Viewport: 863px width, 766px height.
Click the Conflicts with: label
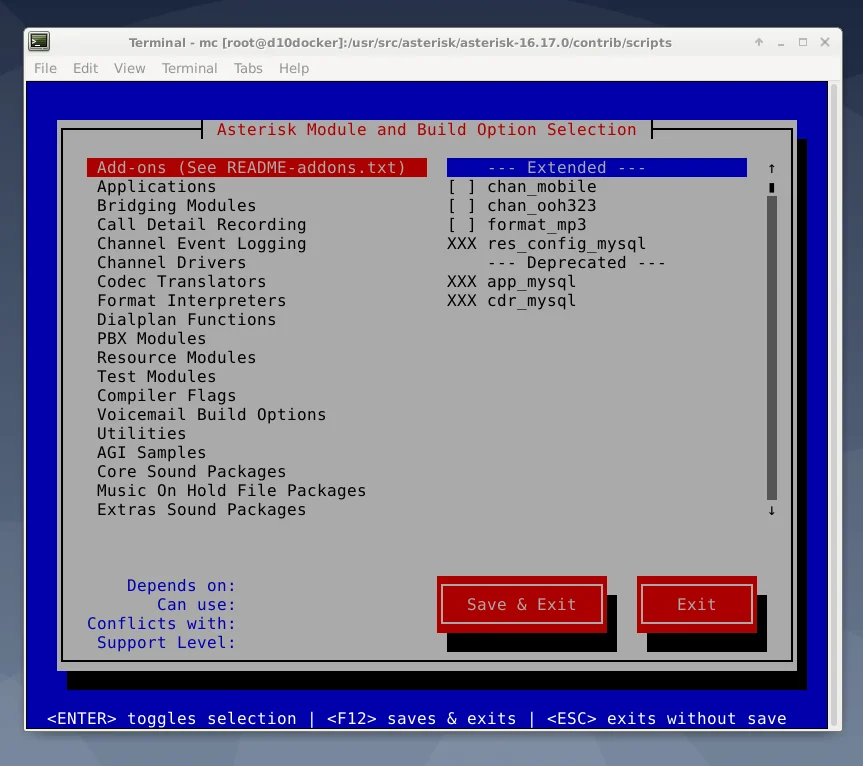pos(161,623)
